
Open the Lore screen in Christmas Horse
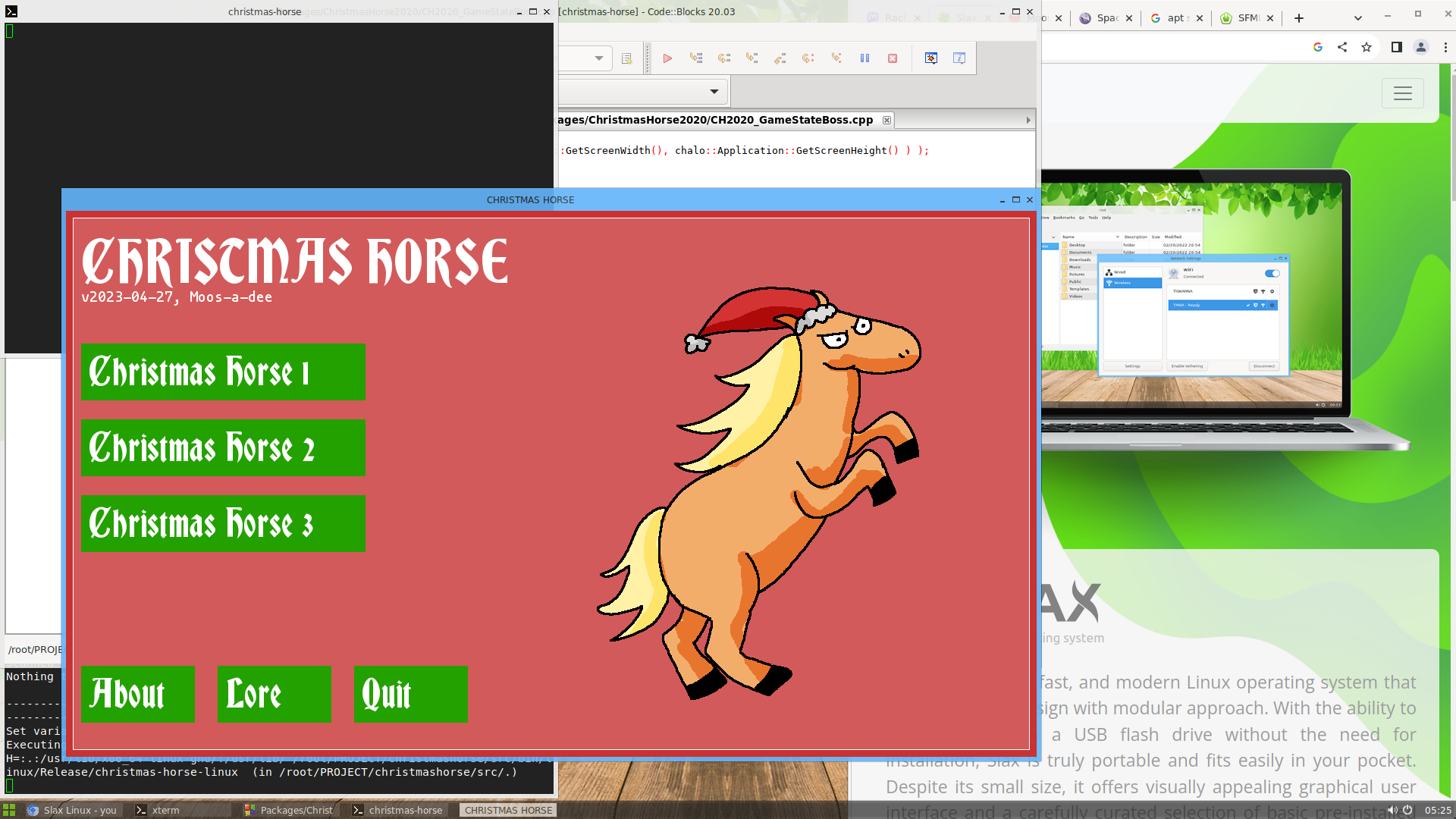(275, 695)
